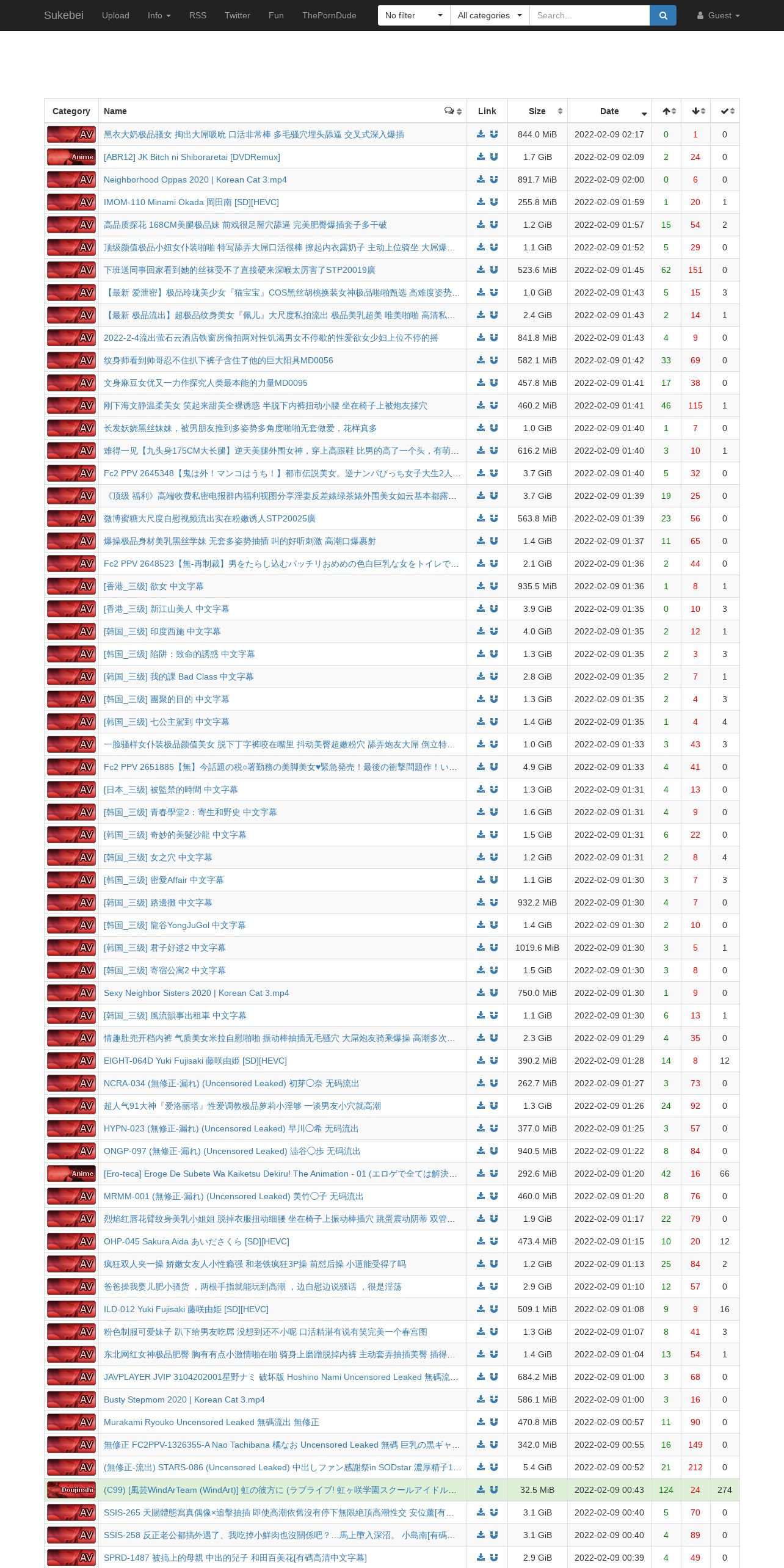This screenshot has height=1568, width=784.
Task: Sort by seeders using up-arrow header
Action: pos(666,111)
